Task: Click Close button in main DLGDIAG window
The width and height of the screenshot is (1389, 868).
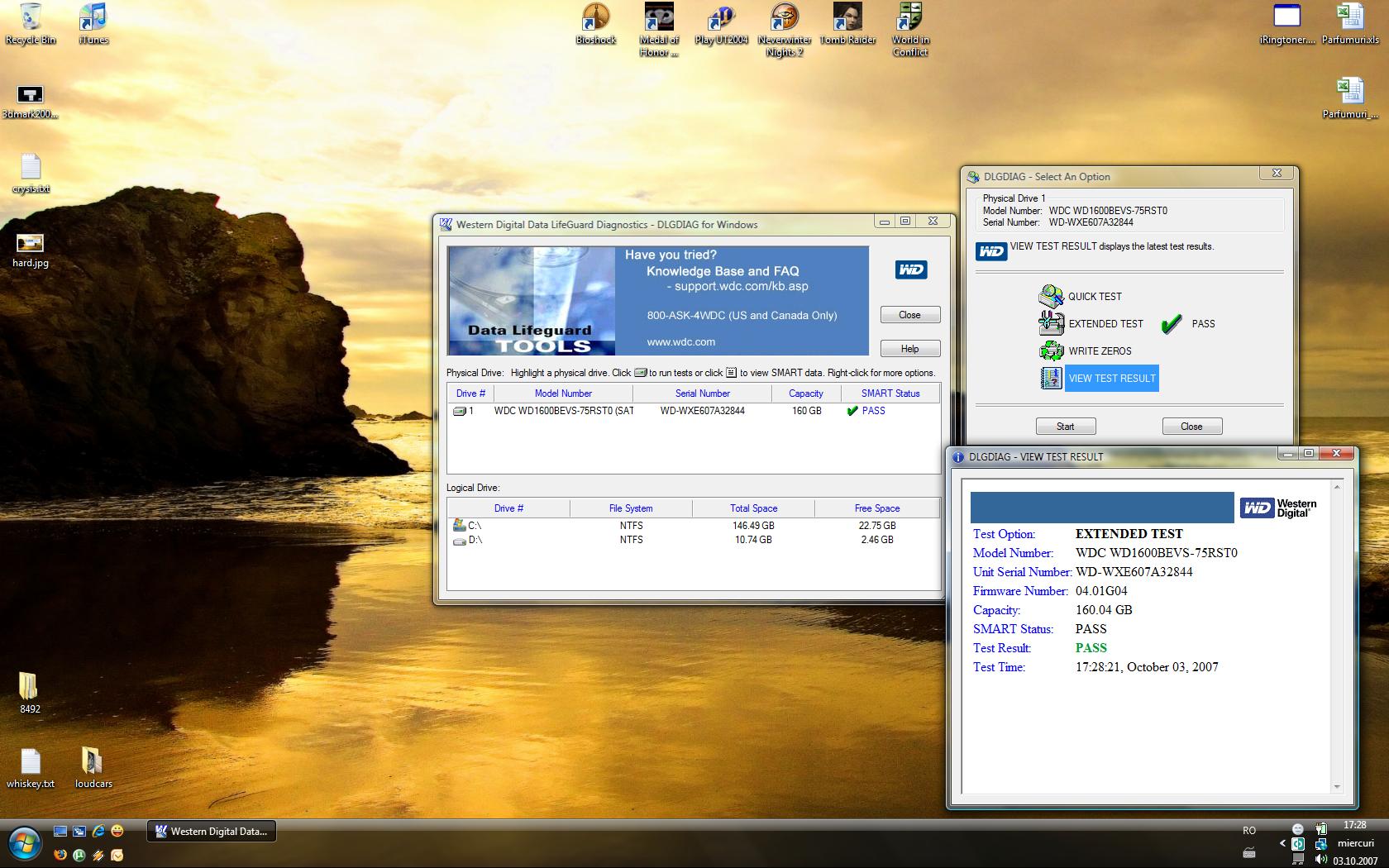Action: click(909, 315)
